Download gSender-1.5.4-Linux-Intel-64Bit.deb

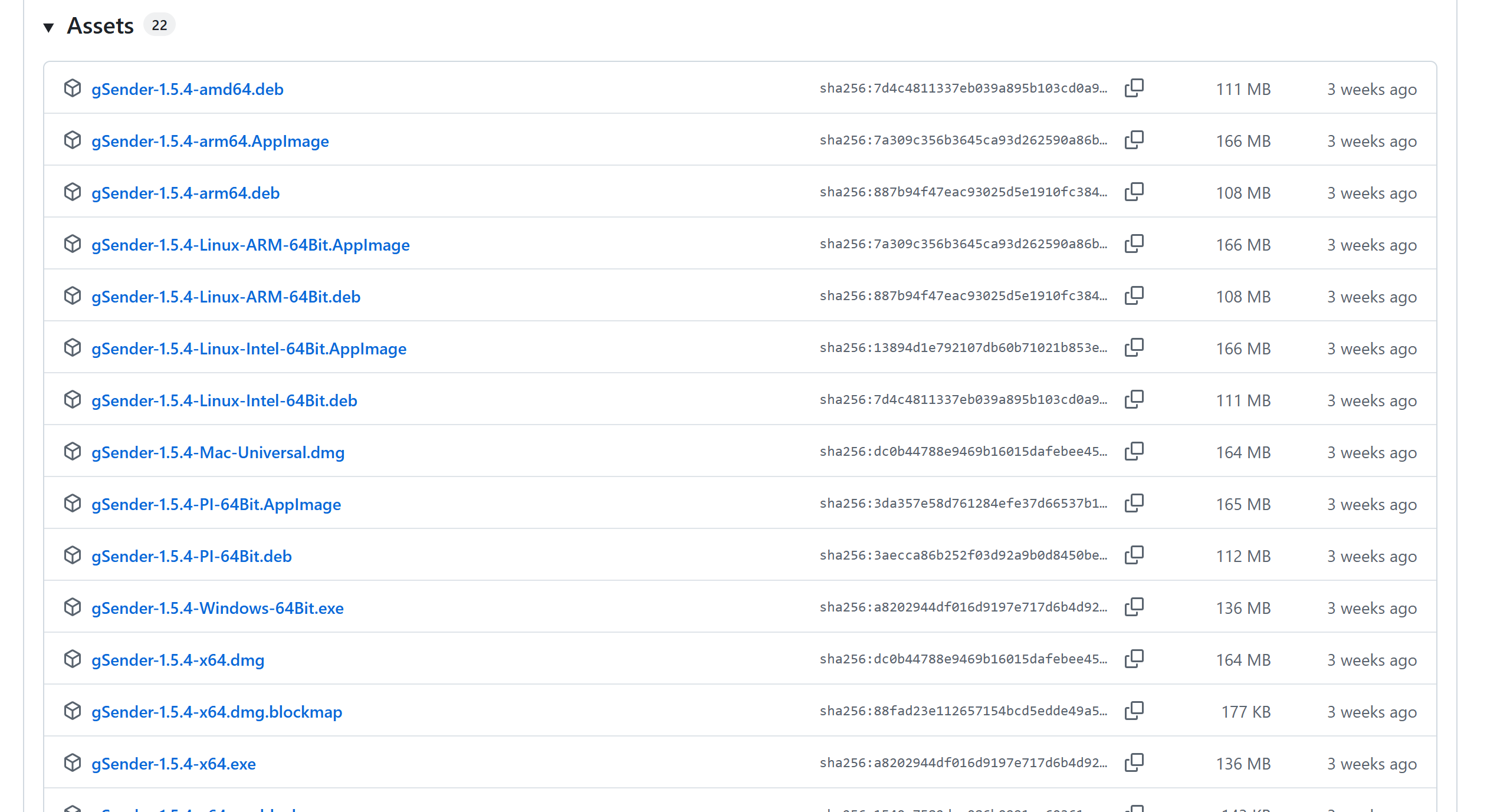(x=224, y=400)
